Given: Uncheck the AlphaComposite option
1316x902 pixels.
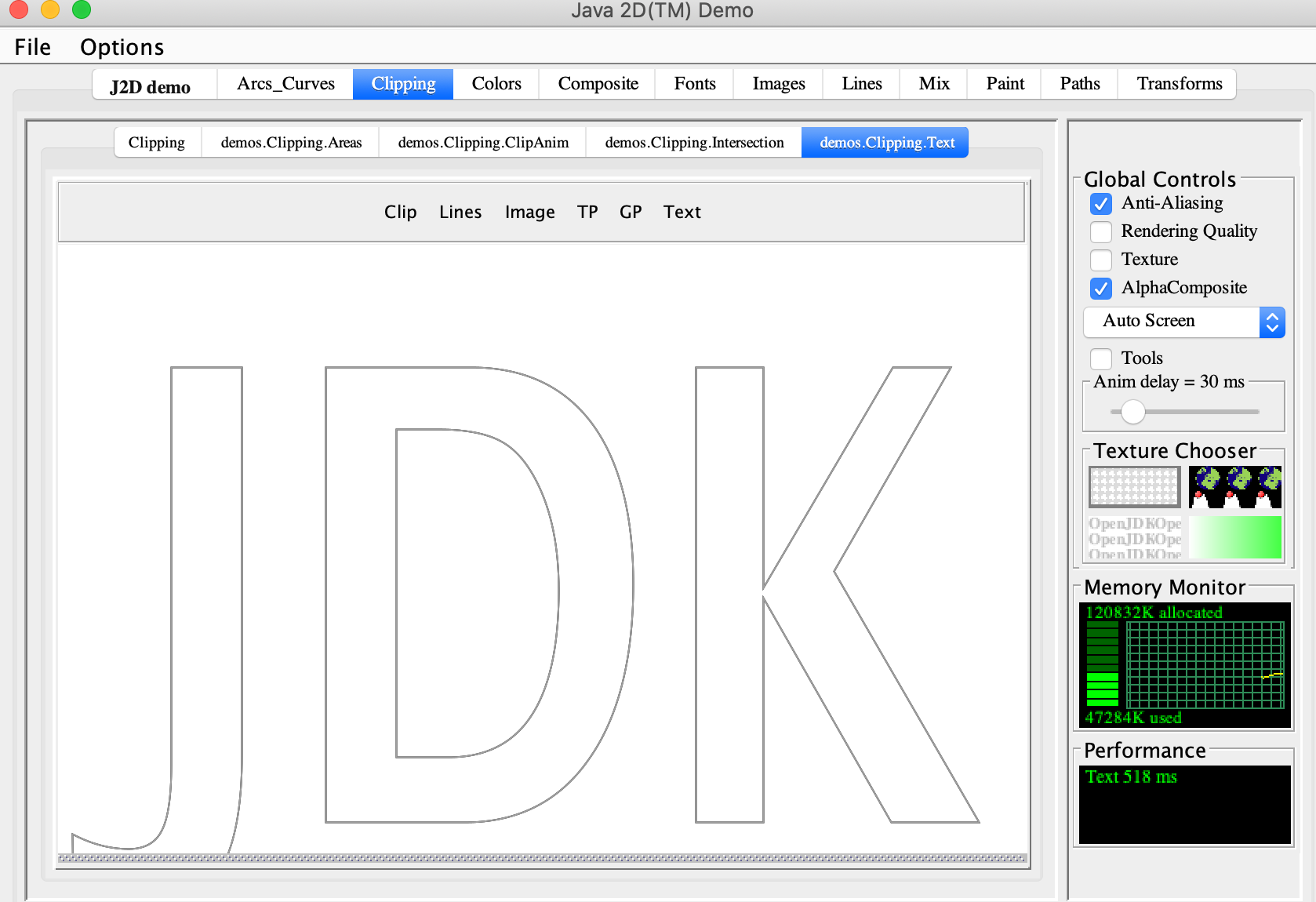Looking at the screenshot, I should (1101, 289).
